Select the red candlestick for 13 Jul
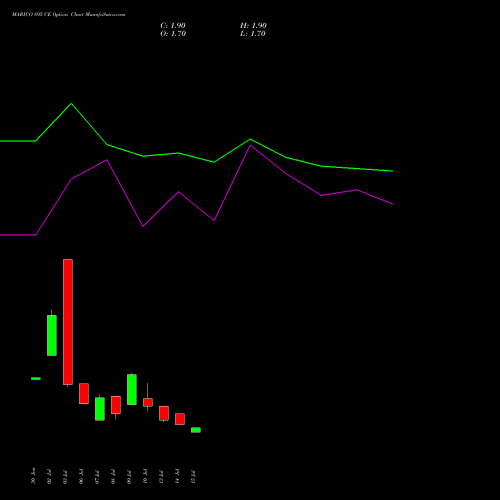The width and height of the screenshot is (500, 500). coord(164,413)
